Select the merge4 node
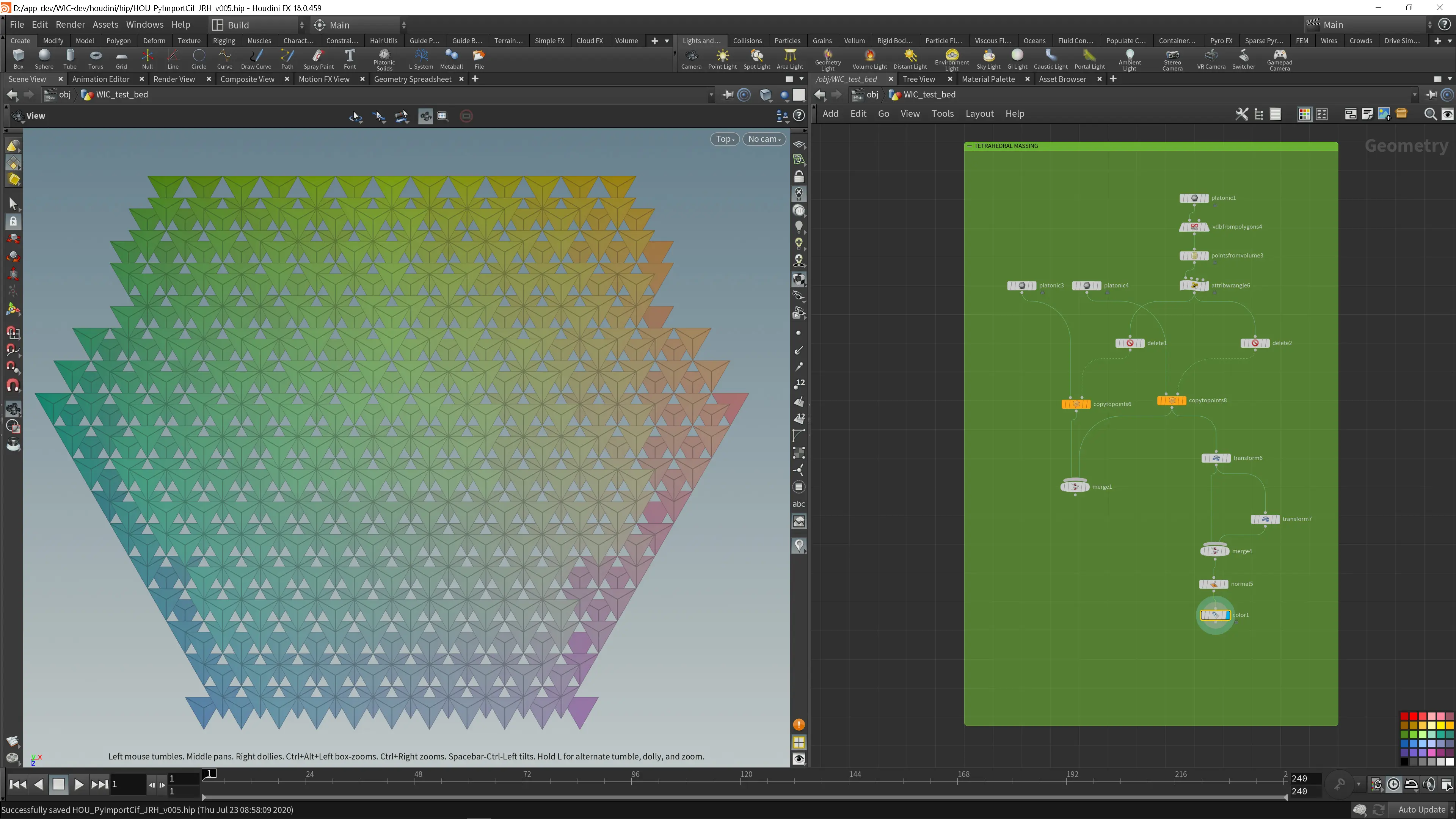The image size is (1456, 819). tap(1214, 551)
